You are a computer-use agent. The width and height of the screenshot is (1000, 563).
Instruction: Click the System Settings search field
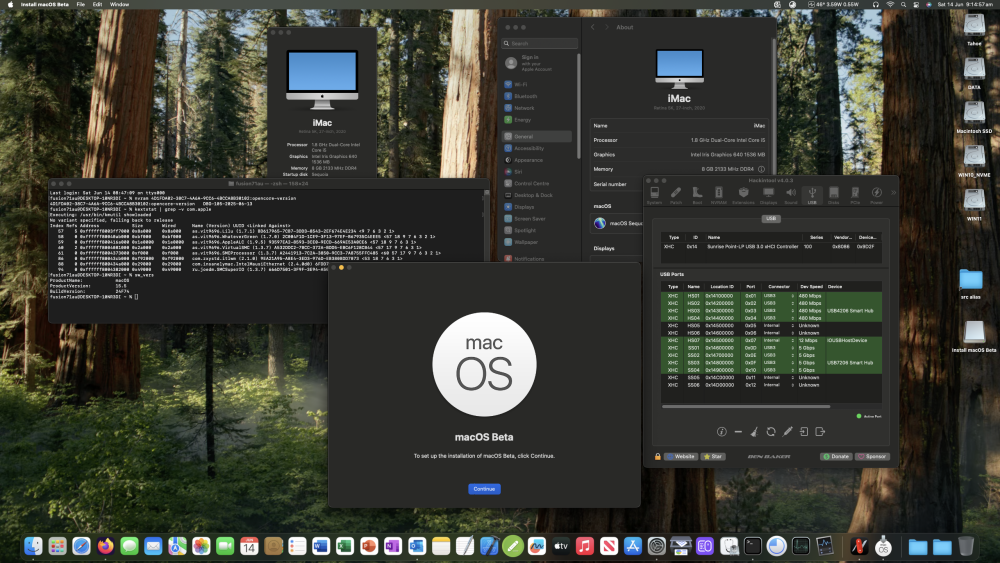[x=540, y=43]
